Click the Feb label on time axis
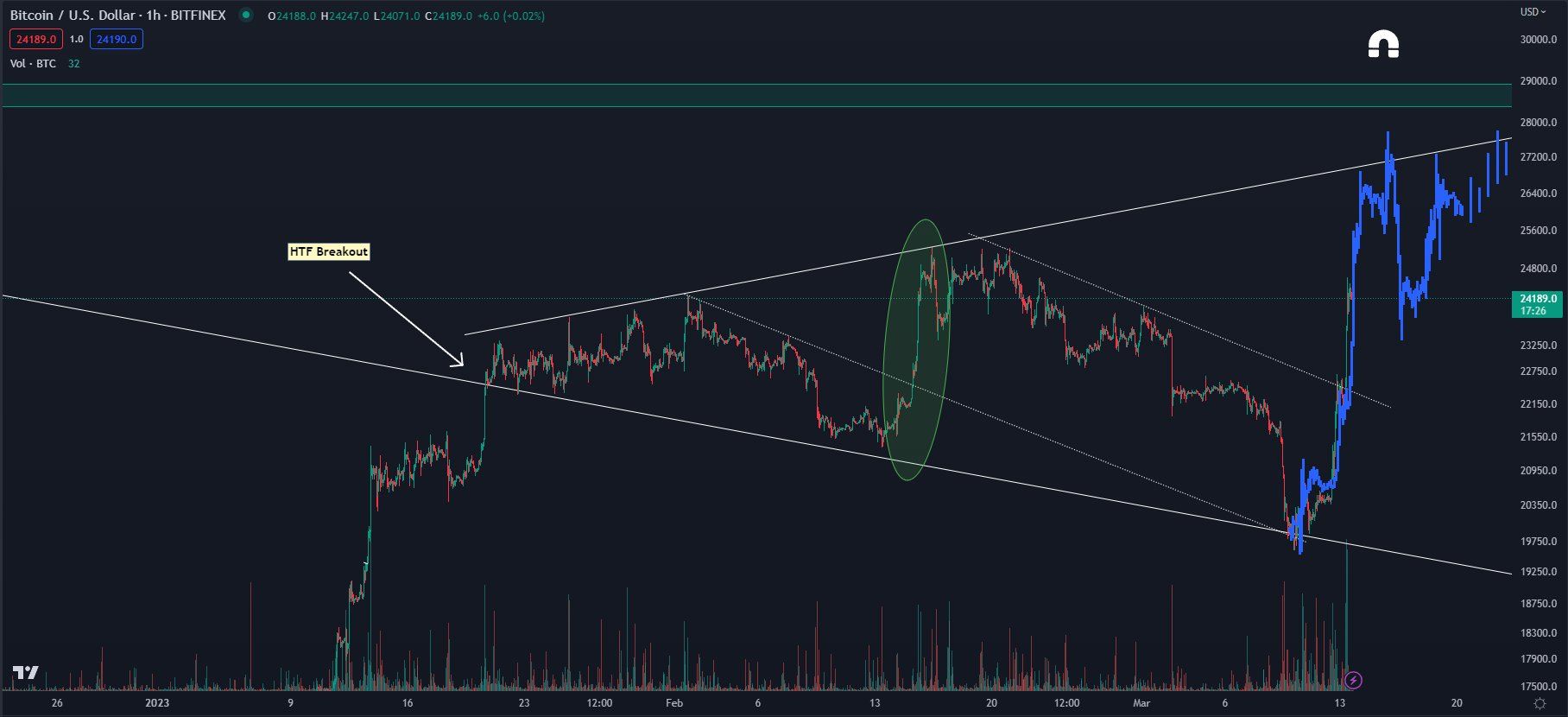Image resolution: width=1568 pixels, height=717 pixels. [674, 703]
